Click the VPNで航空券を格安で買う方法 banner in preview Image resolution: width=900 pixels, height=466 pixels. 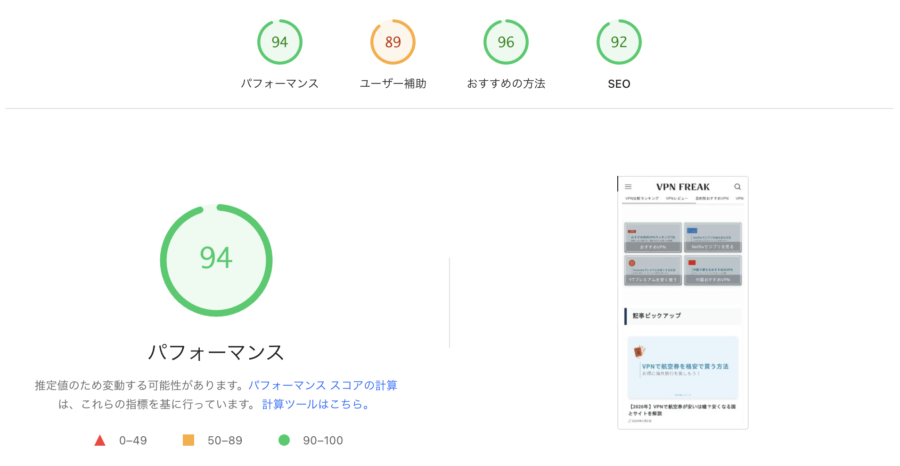[x=683, y=368]
